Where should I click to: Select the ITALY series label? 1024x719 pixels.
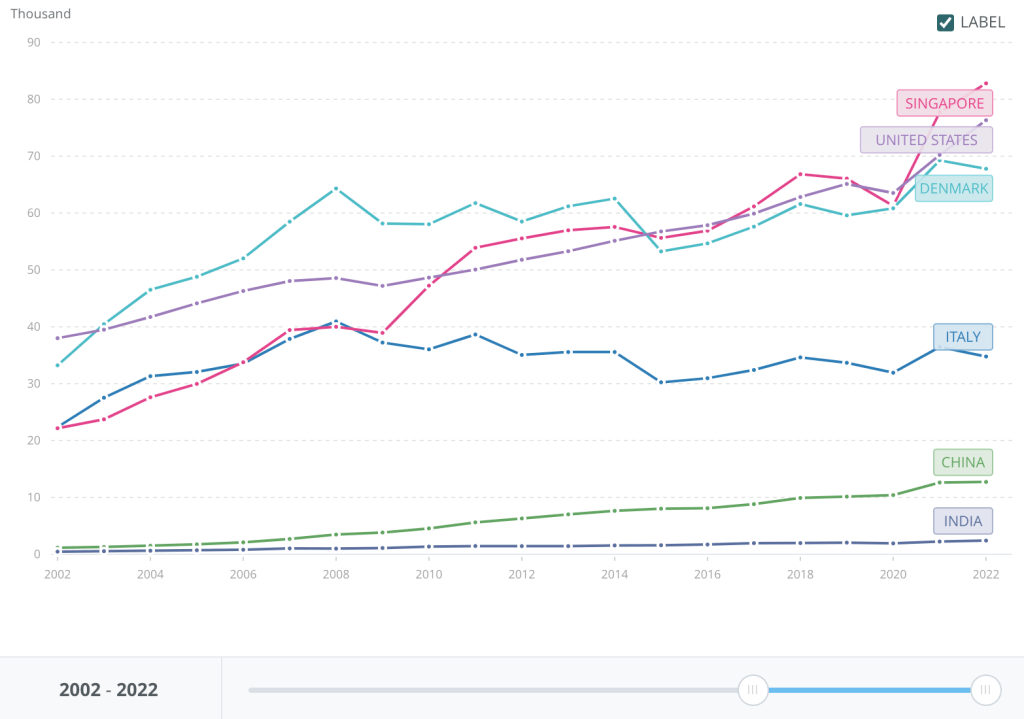click(x=963, y=337)
